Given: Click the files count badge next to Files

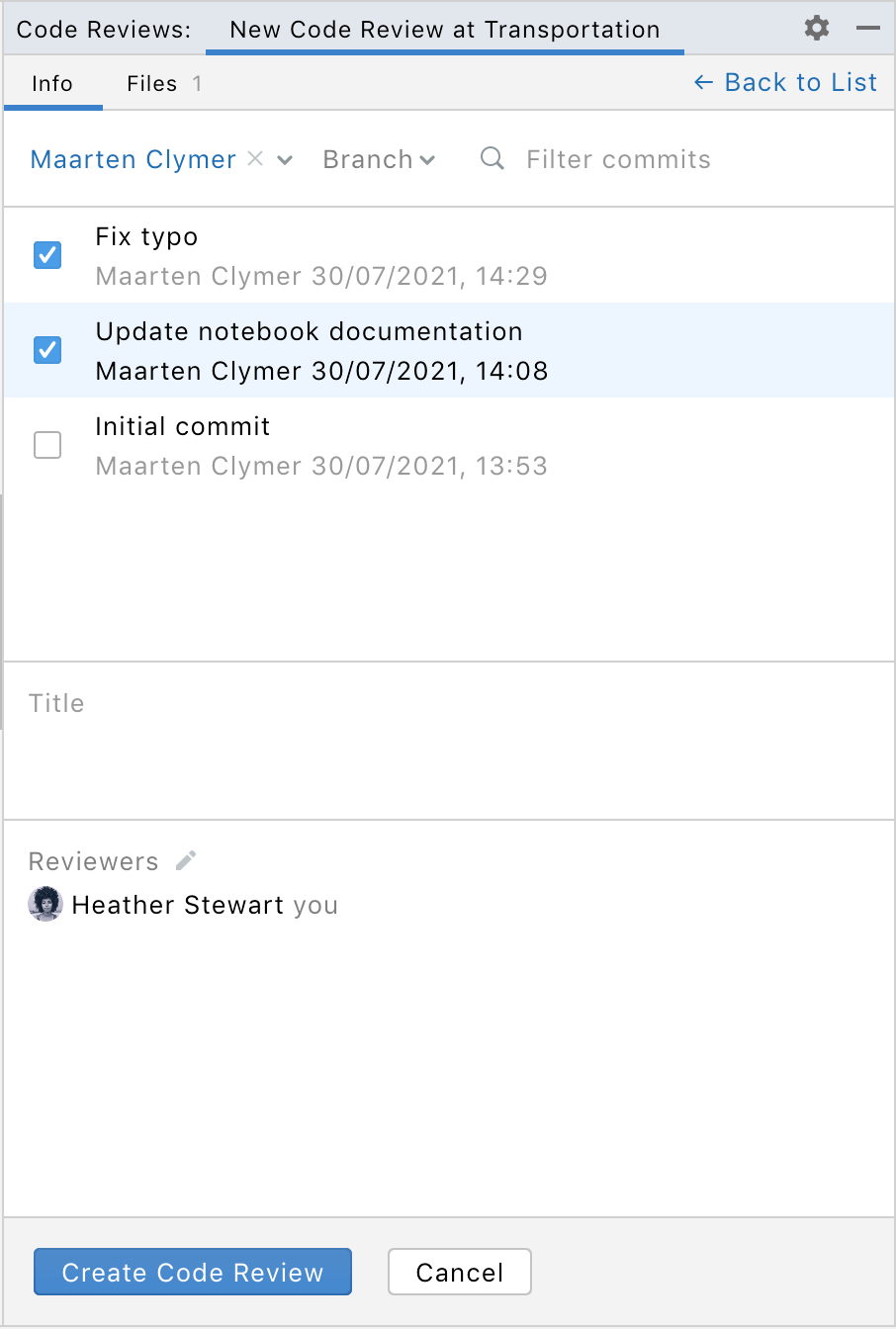Looking at the screenshot, I should tap(199, 84).
